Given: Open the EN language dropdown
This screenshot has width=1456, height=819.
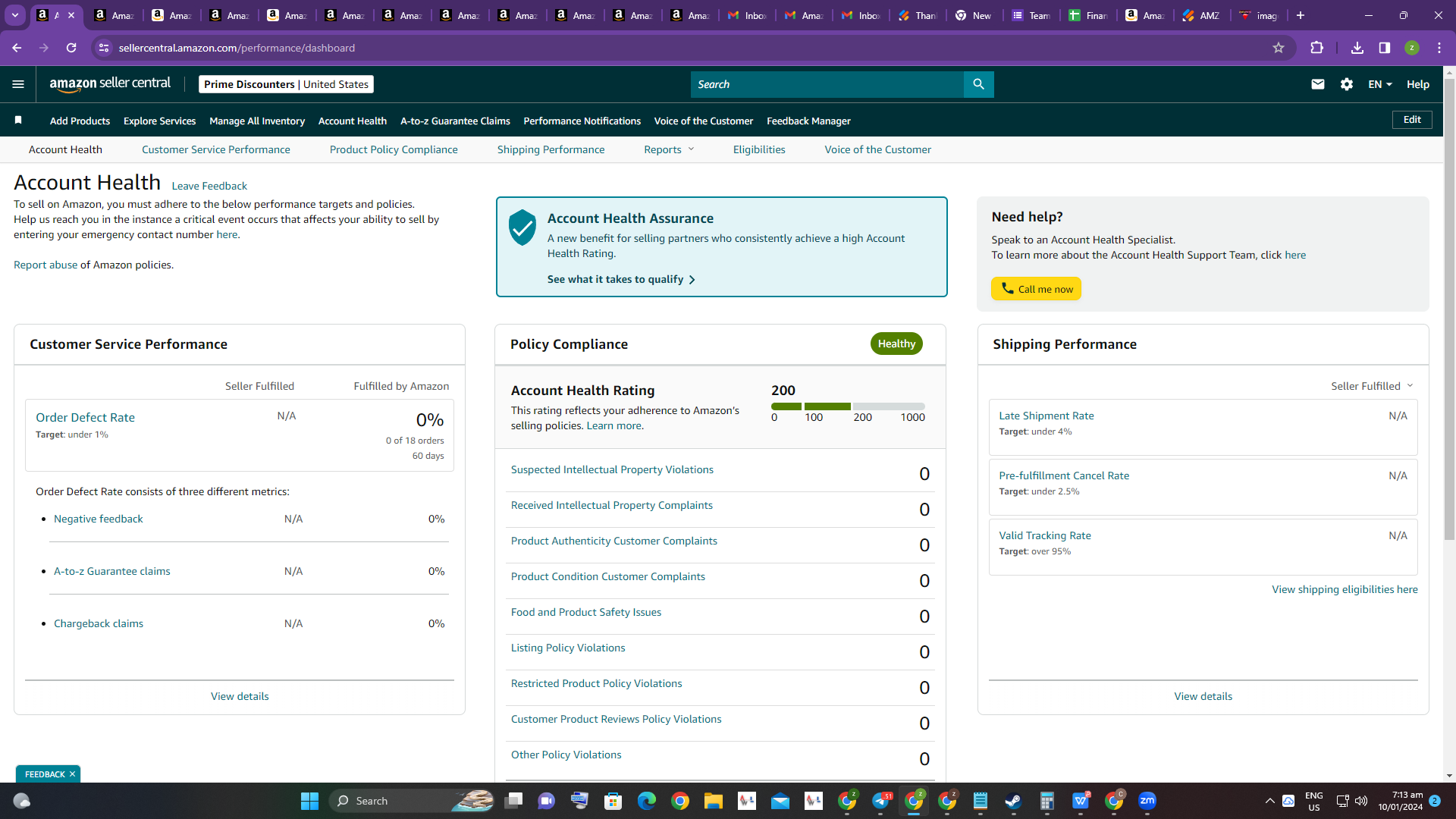Looking at the screenshot, I should (x=1380, y=84).
